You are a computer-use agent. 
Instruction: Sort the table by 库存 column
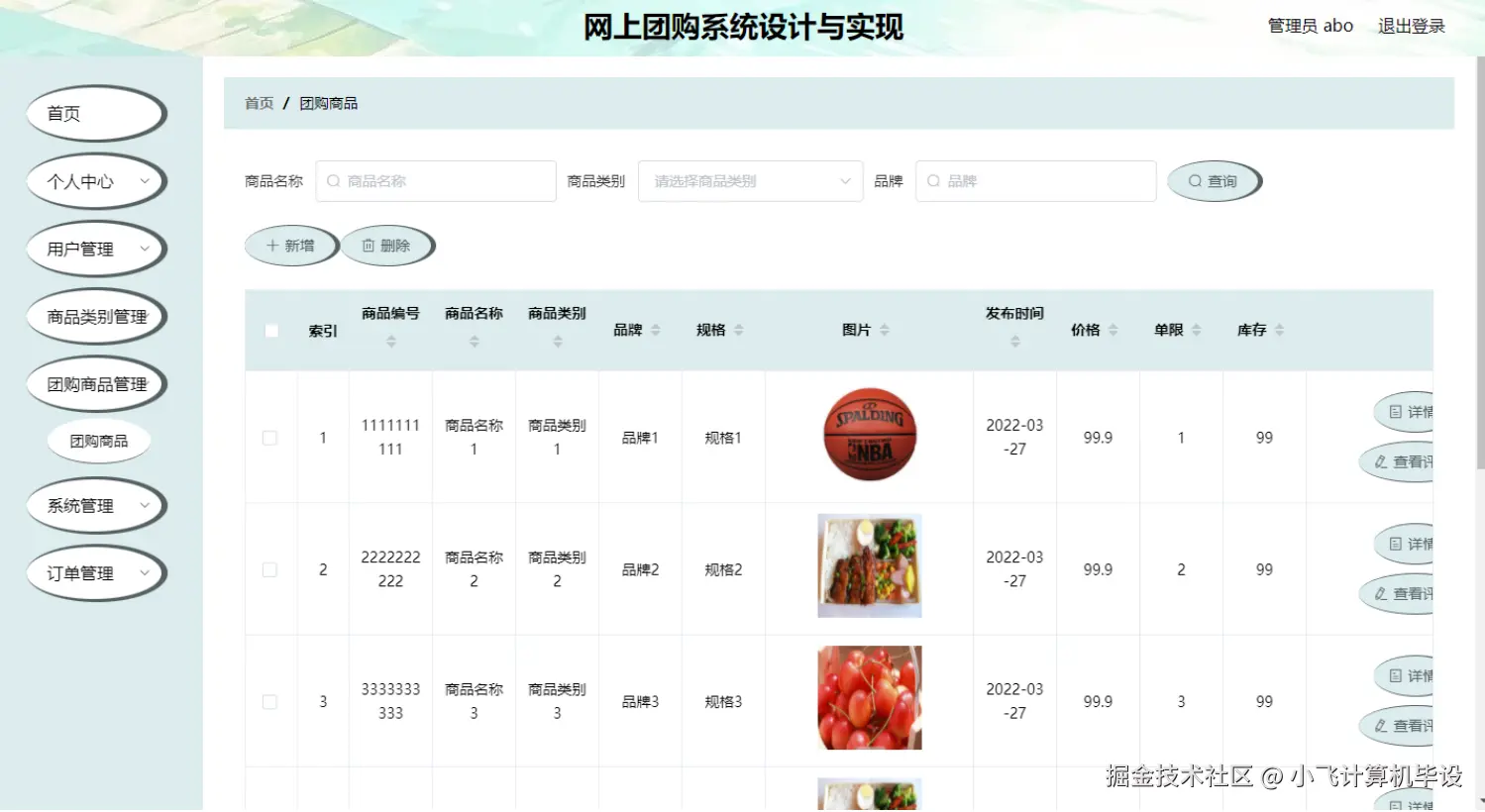coord(1280,330)
